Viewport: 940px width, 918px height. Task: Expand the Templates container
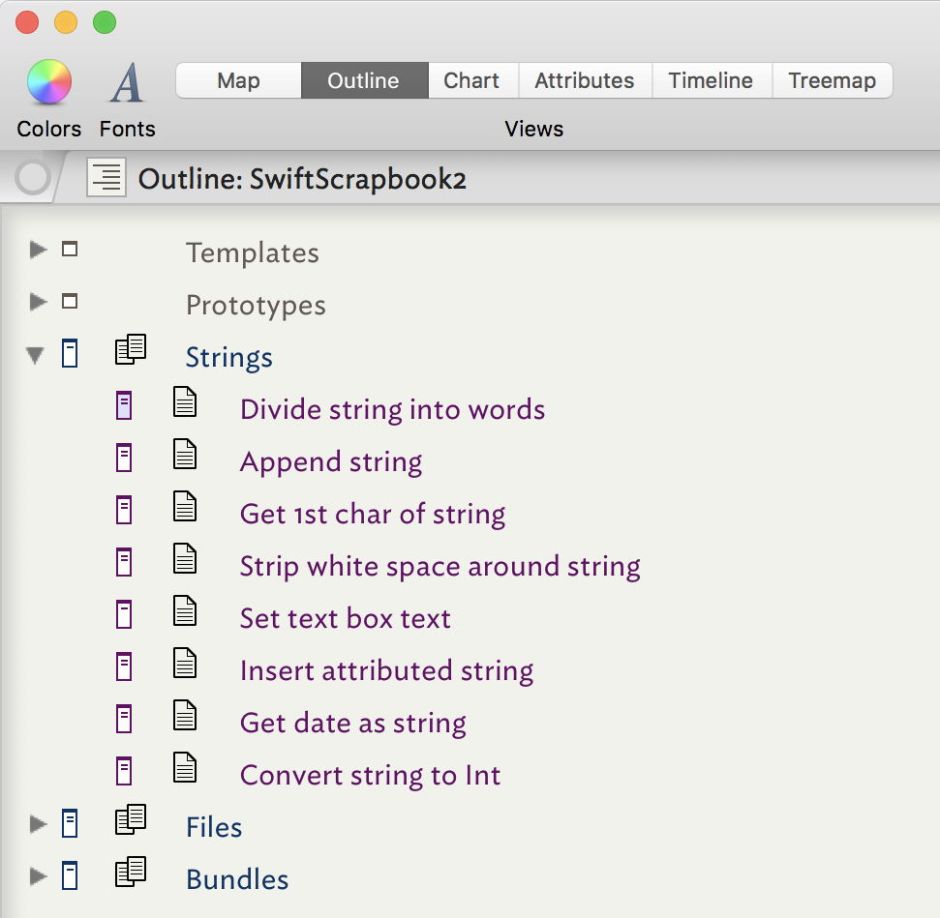[38, 249]
